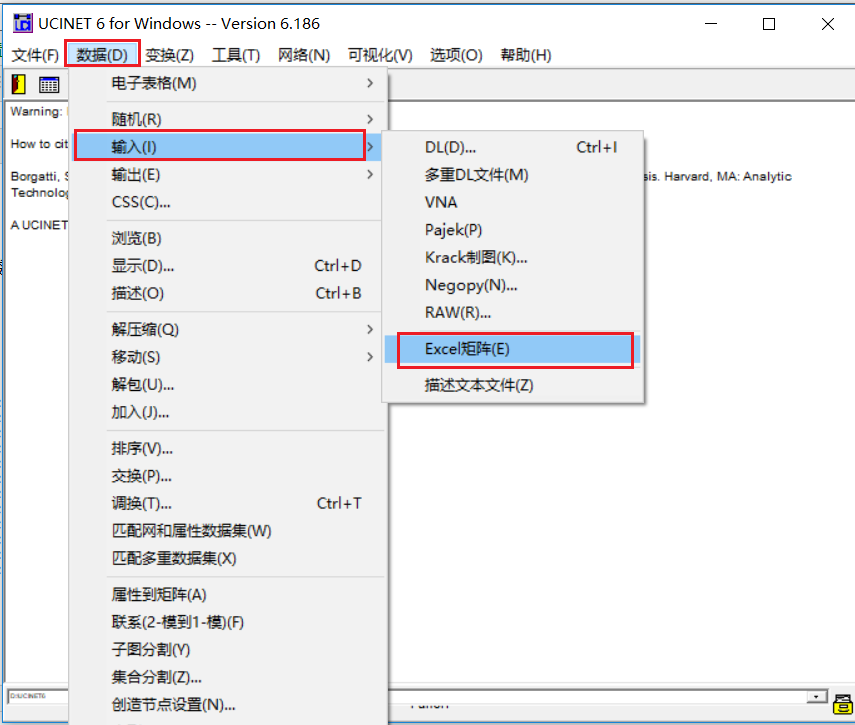The width and height of the screenshot is (855, 725).
Task: Expand the 移动(S) submenu
Action: [x=227, y=357]
